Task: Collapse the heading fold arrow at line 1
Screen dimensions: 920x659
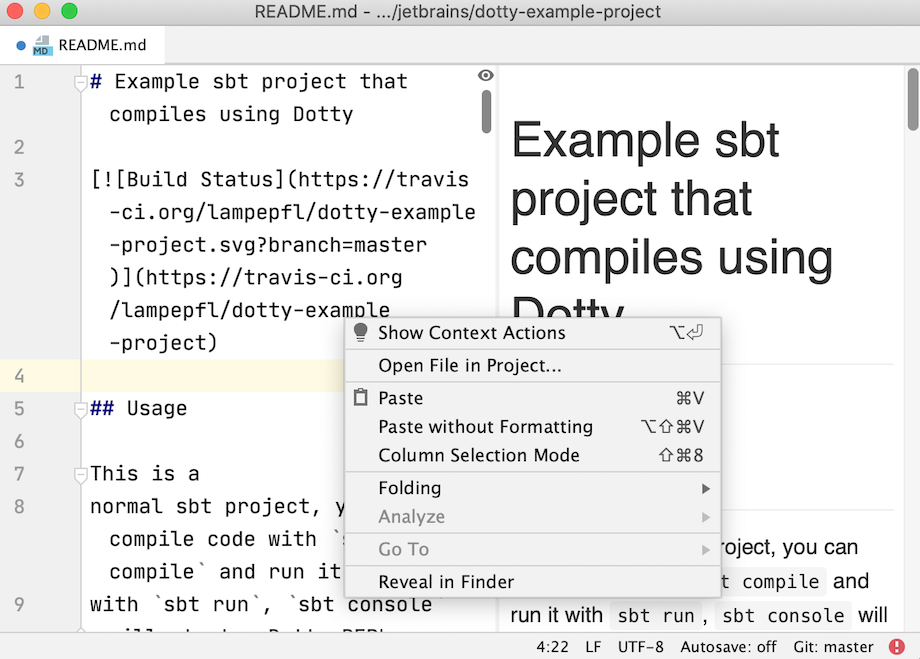Action: pos(80,81)
